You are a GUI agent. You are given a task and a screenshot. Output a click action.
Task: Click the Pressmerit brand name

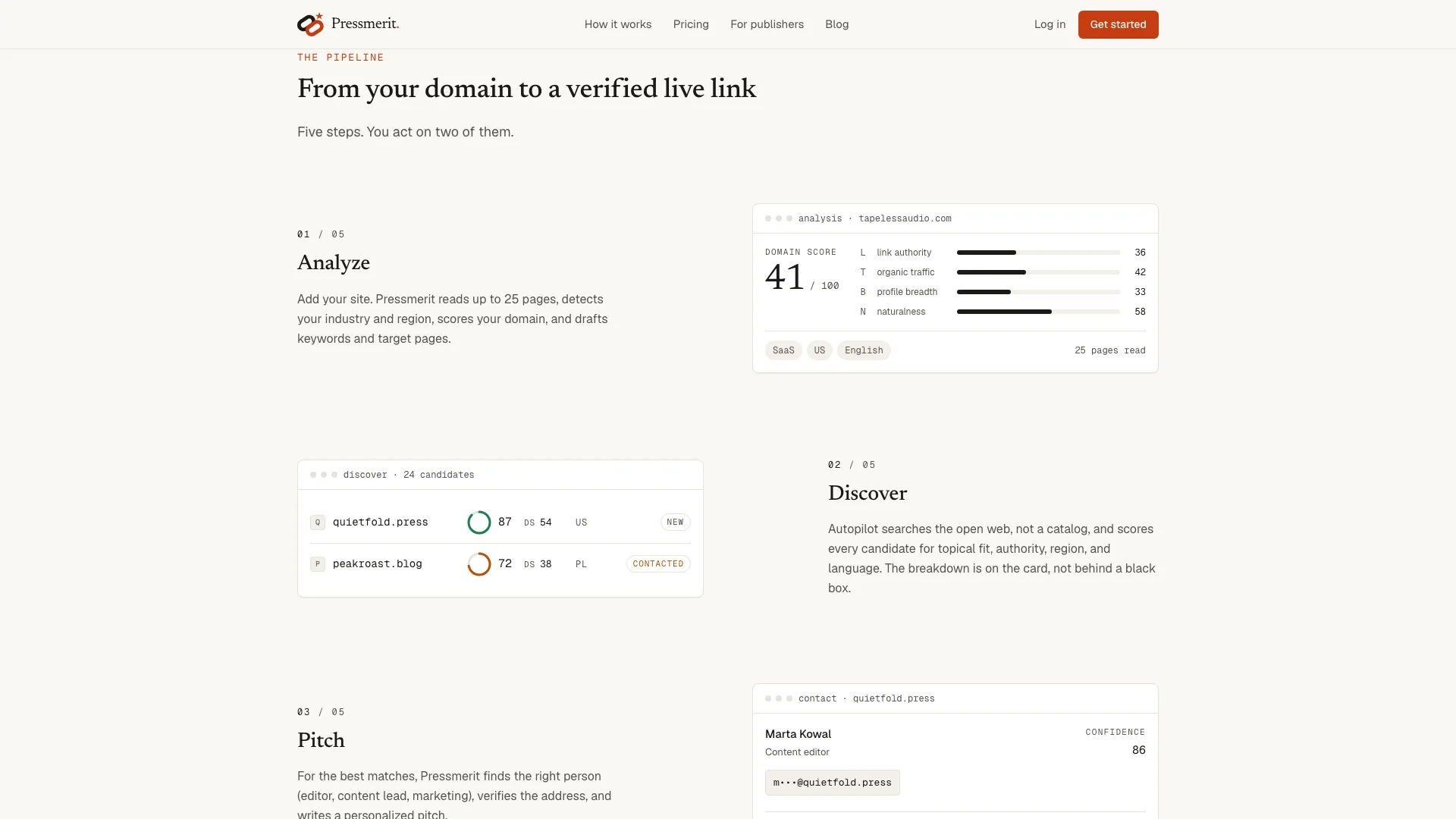[x=365, y=24]
